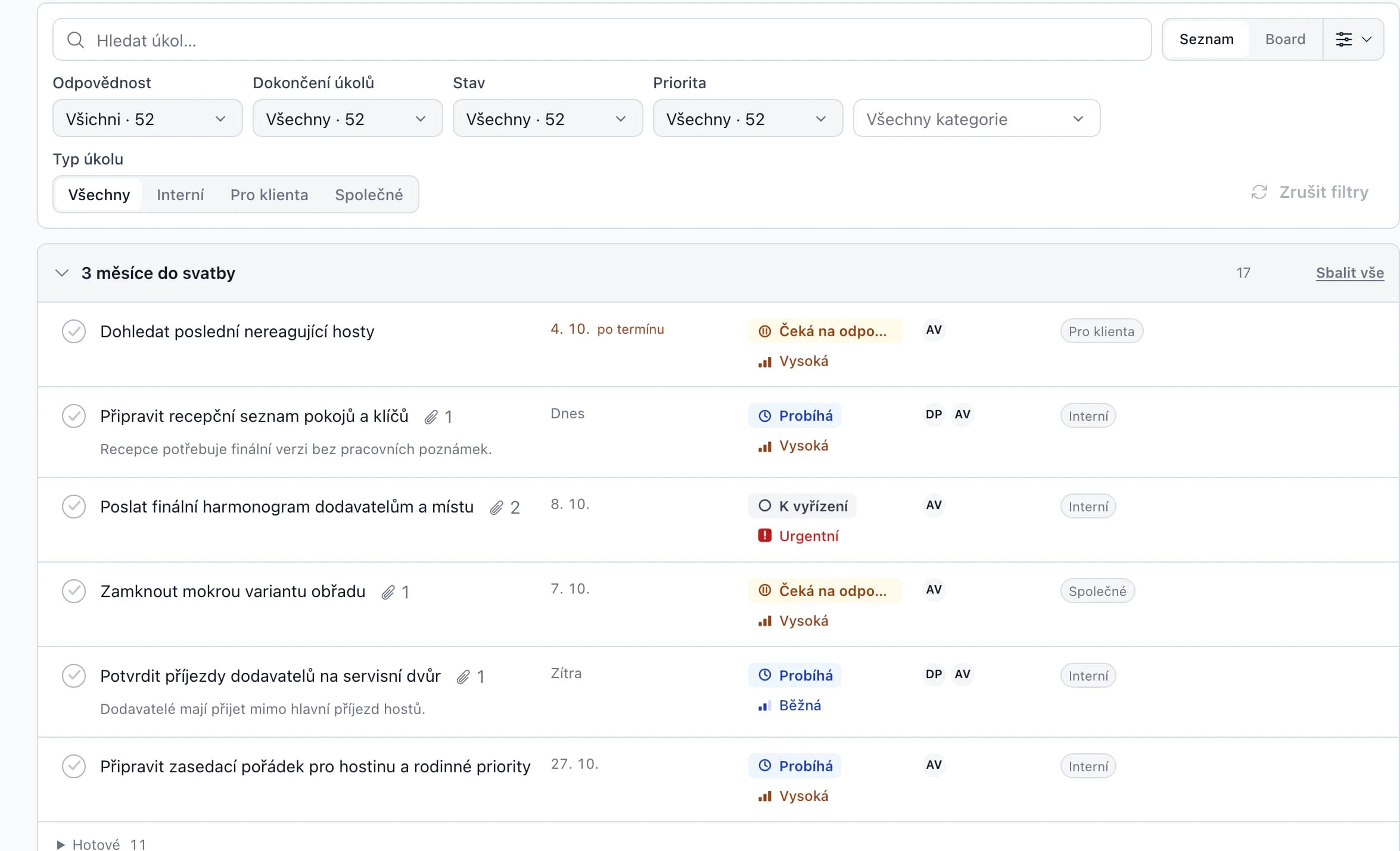Select the Seznam view tab
Screen dimensions: 1400x851
(1207, 39)
